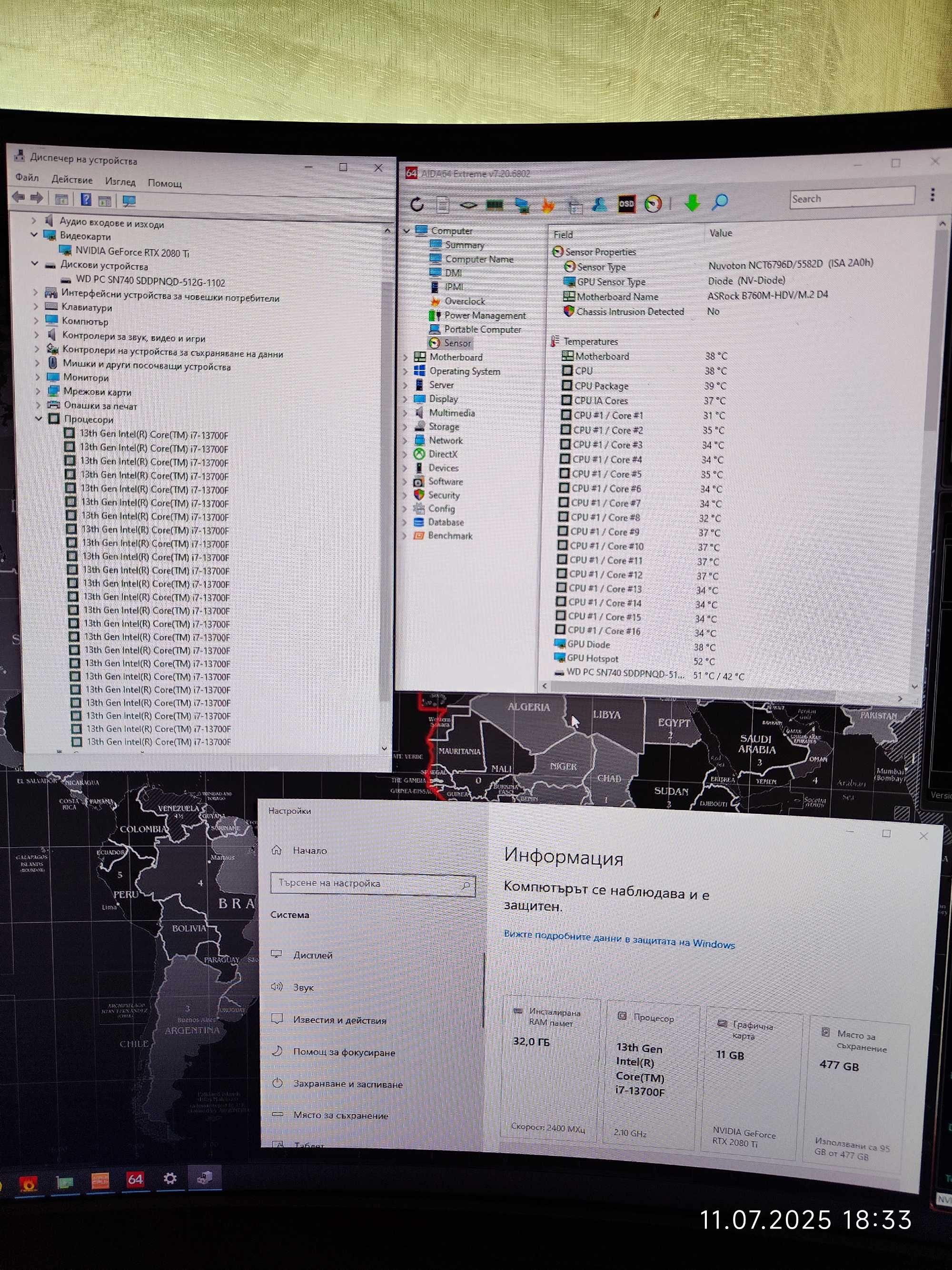This screenshot has height=1270, width=952.
Task: Click the AIDA64 sensor gauge toolbar icon
Action: tap(653, 203)
